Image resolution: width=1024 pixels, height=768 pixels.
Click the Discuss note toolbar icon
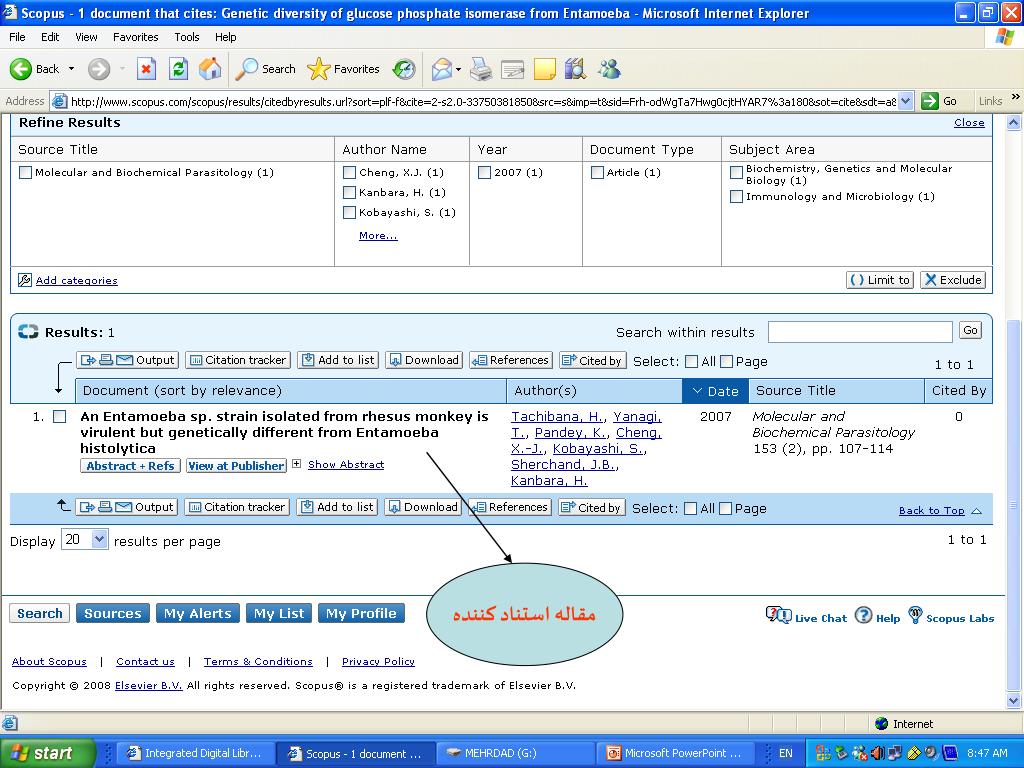[545, 69]
